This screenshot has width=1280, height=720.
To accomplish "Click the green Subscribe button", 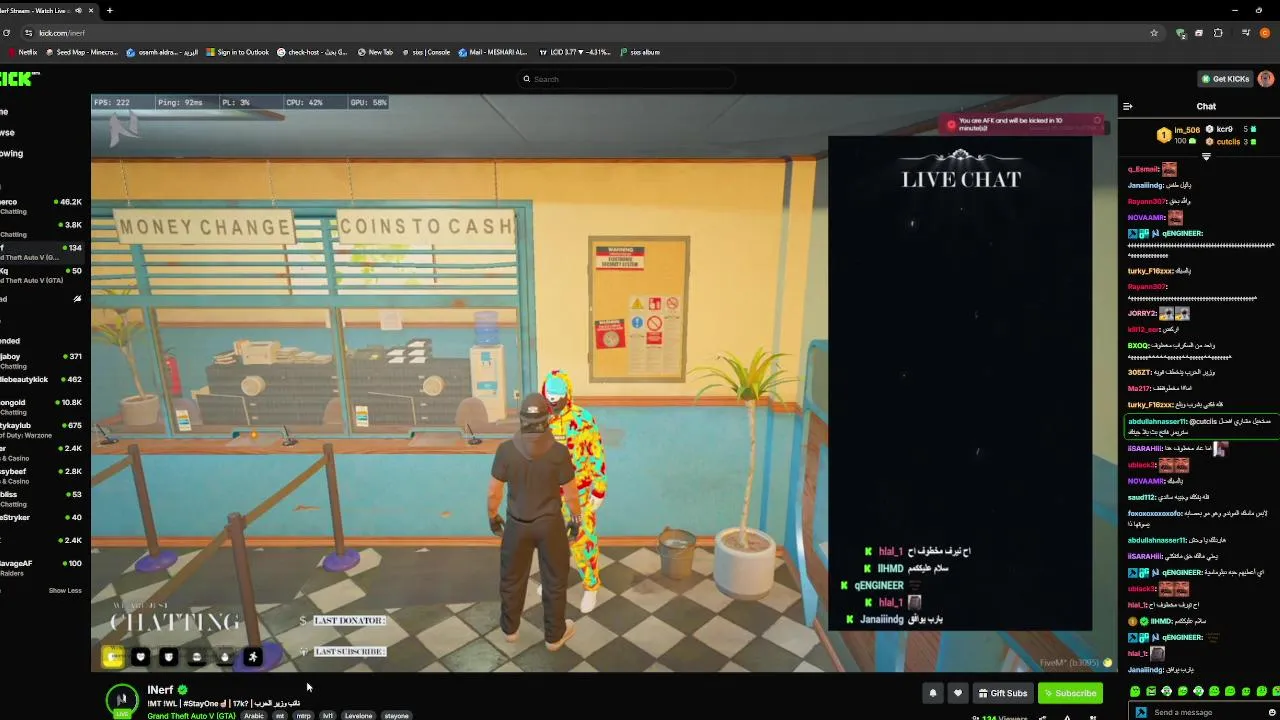I will [1070, 693].
